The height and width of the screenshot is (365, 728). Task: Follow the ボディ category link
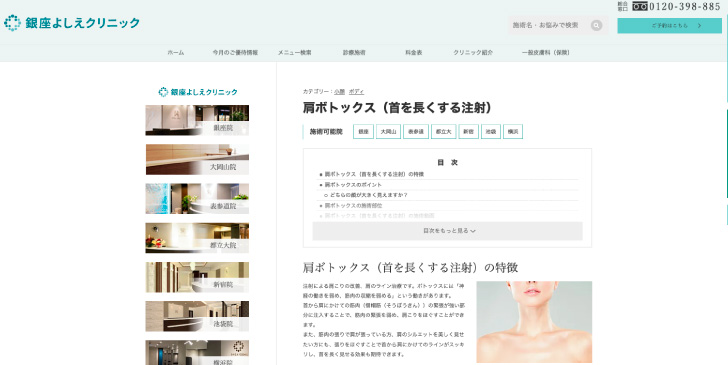(x=357, y=92)
